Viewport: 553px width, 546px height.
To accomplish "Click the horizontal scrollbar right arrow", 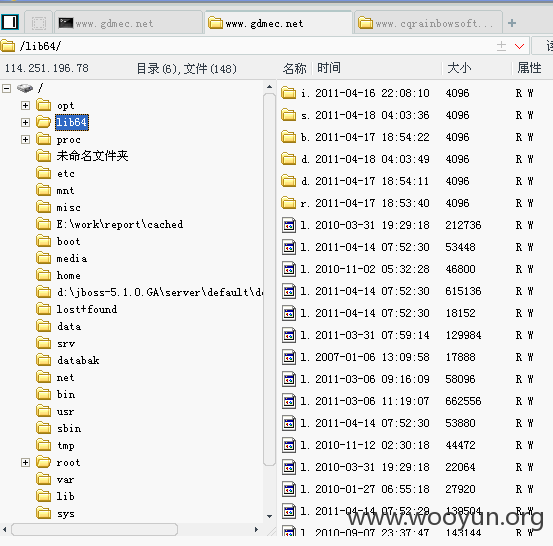I will 256,529.
